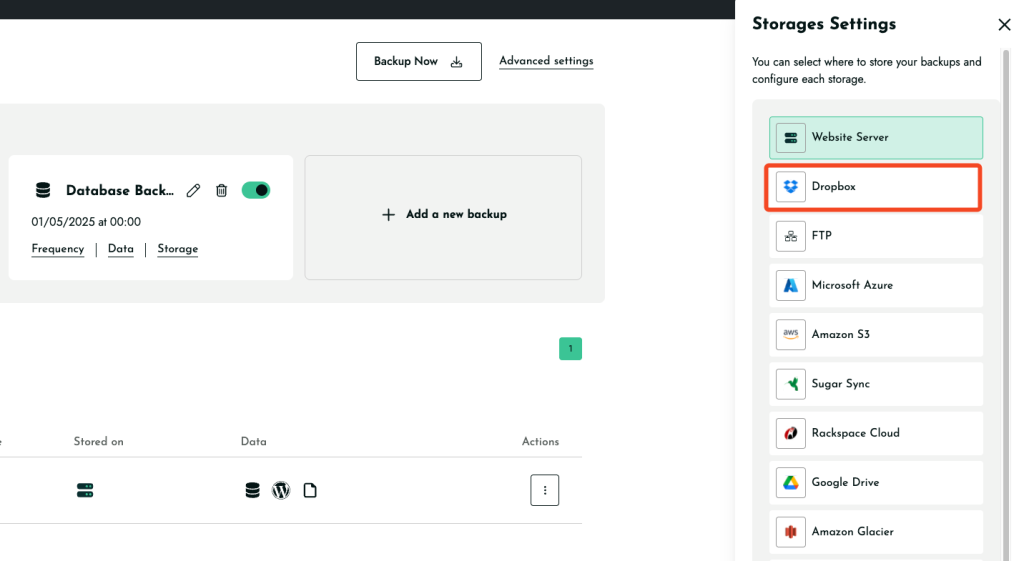Select Website Server storage
1024x561 pixels.
876,138
